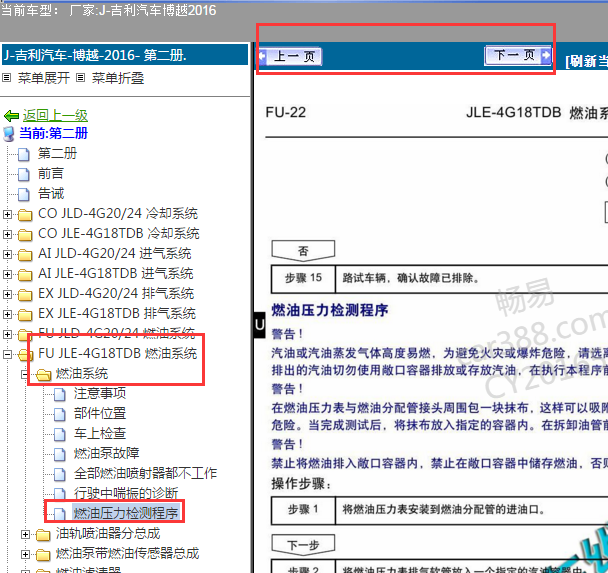Click page icon next to 部件位置
The height and width of the screenshot is (573, 608).
(60, 414)
